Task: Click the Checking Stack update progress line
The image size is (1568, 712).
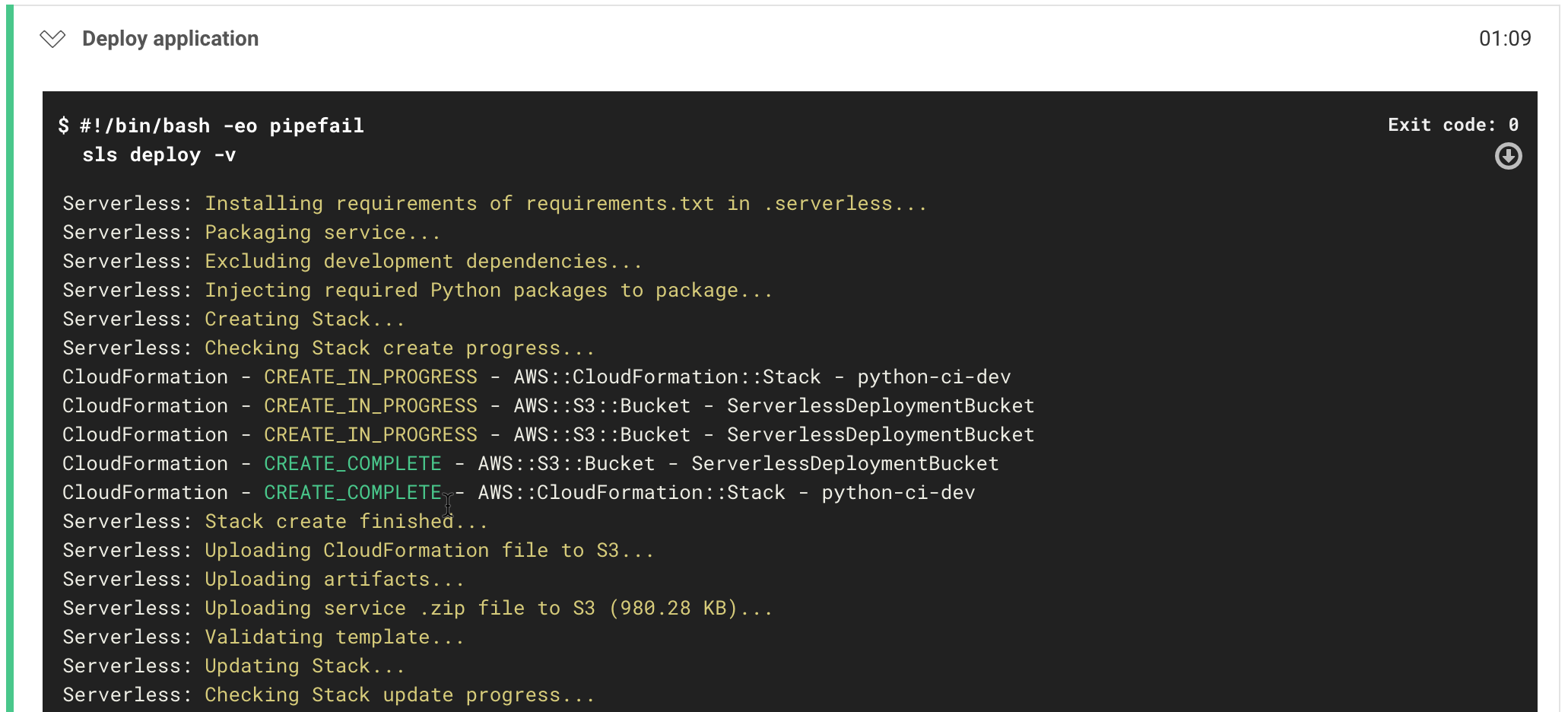Action: click(328, 694)
